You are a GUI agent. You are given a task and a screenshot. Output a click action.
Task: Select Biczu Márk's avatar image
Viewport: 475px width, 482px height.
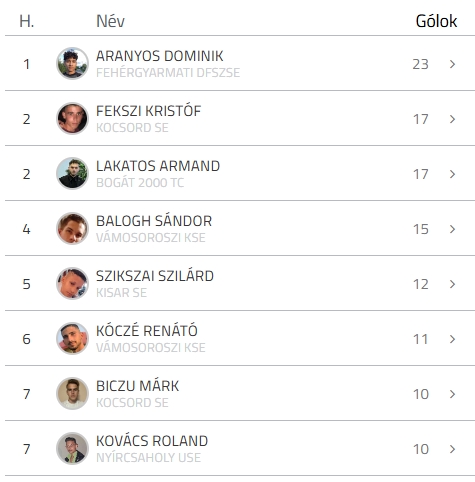(x=72, y=393)
